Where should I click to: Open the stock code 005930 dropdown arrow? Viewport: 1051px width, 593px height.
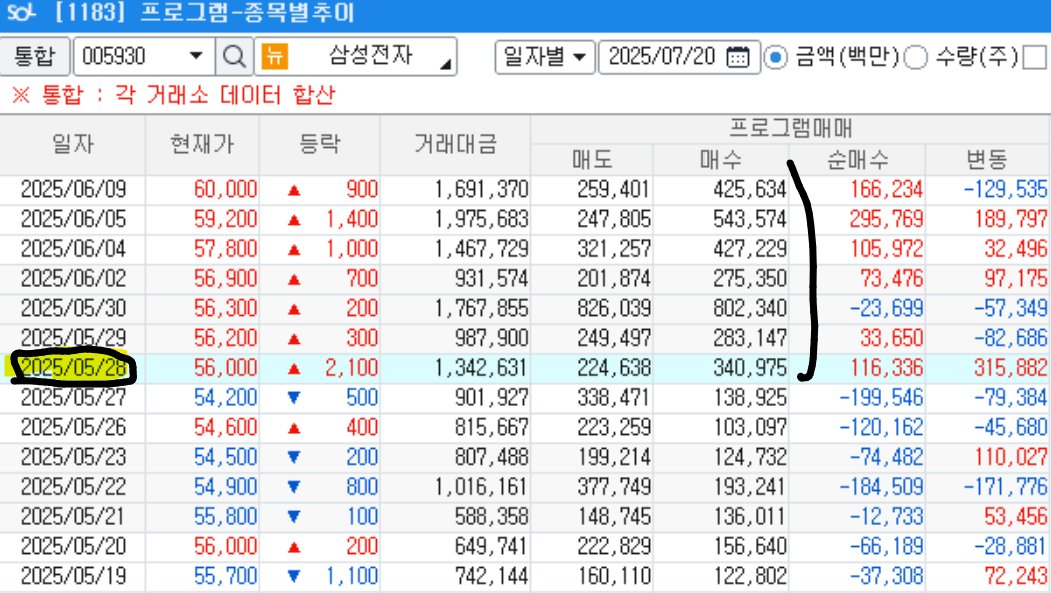196,56
